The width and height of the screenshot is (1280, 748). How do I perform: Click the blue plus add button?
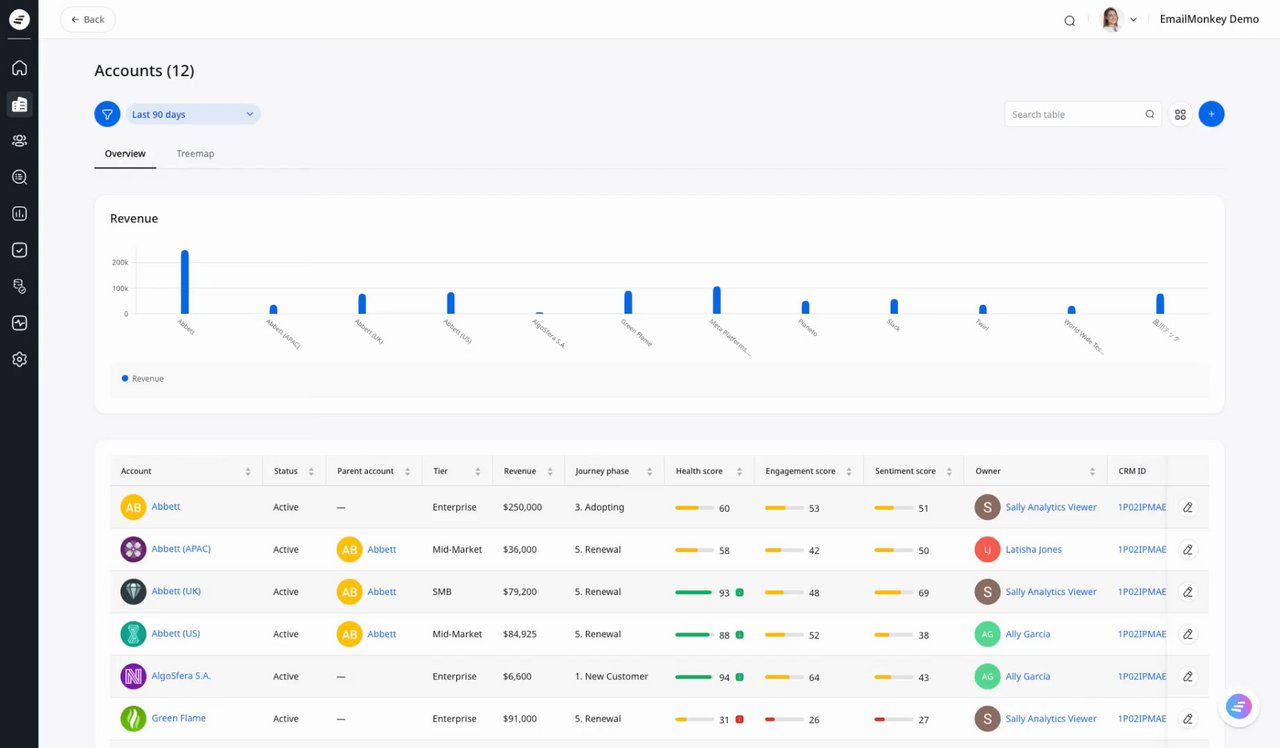1211,114
